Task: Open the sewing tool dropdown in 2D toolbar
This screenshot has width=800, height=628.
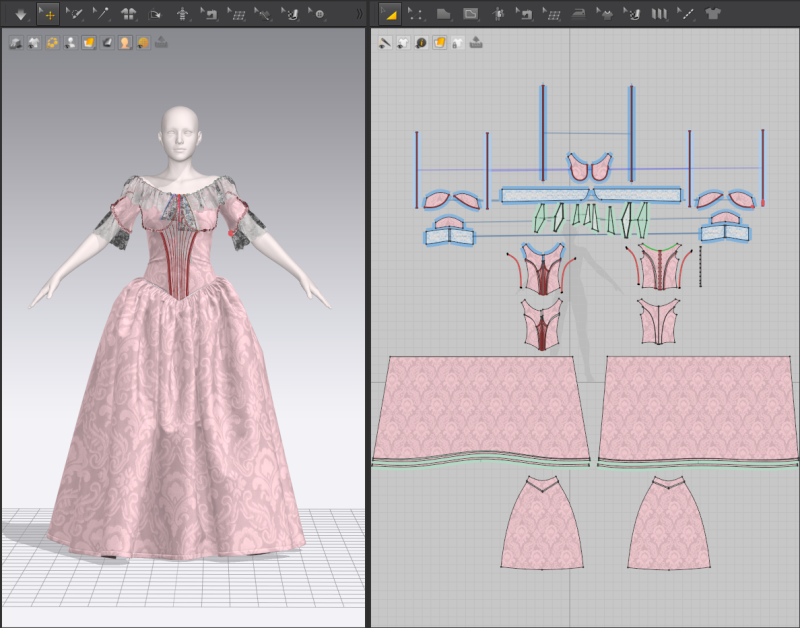Action: click(x=533, y=20)
